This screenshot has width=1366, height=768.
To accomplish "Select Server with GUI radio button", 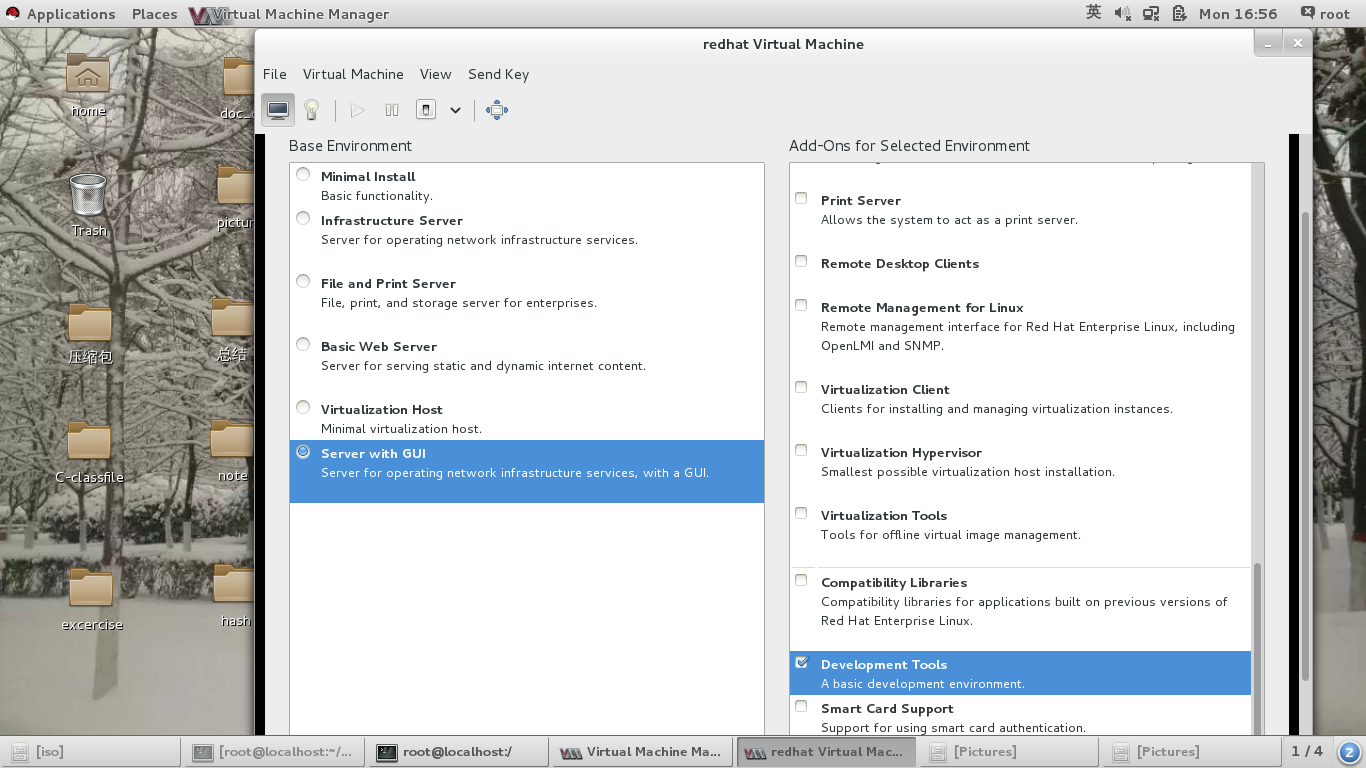I will tap(303, 452).
